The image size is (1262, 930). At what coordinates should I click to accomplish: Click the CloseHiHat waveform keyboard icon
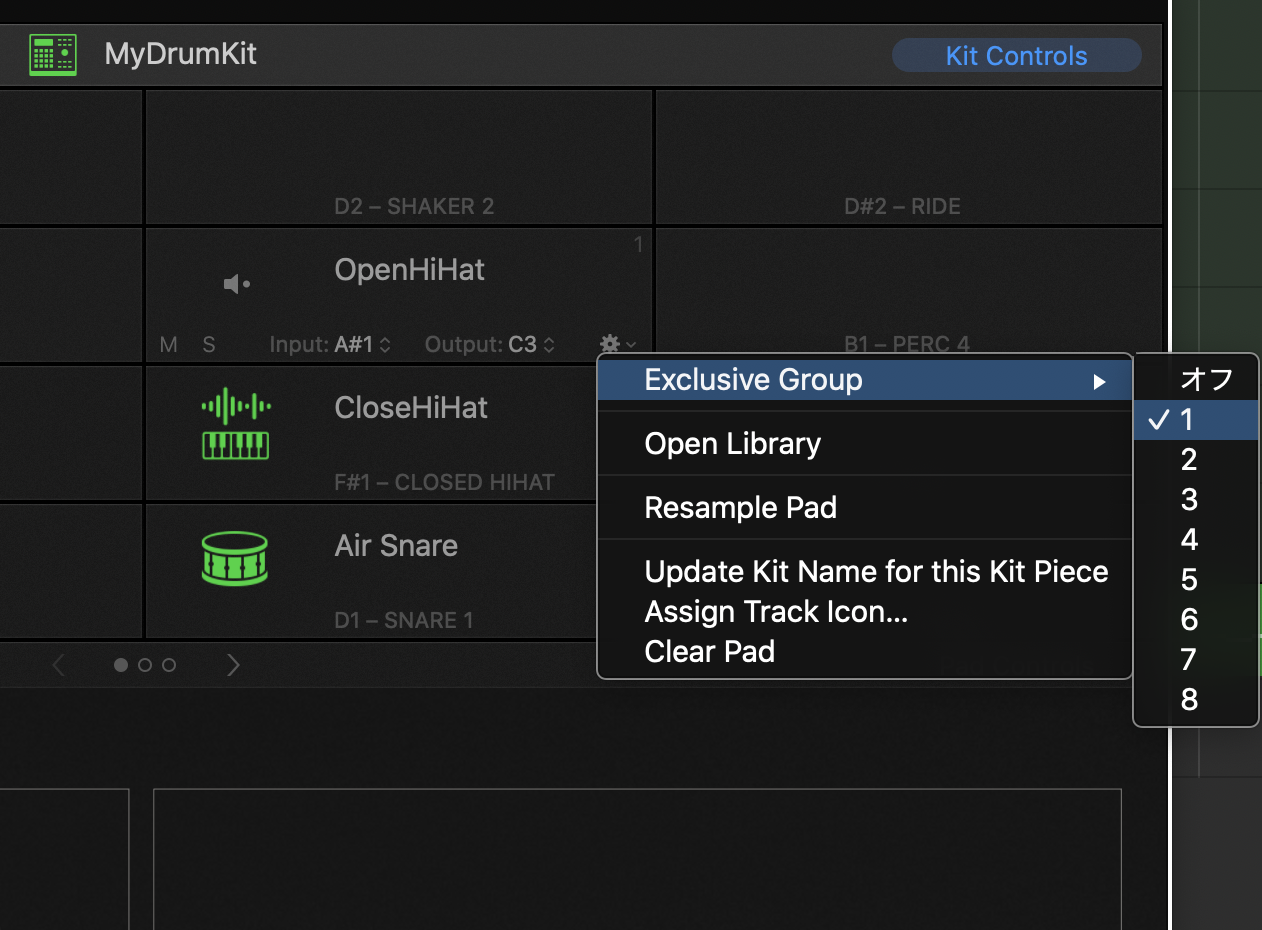236,424
